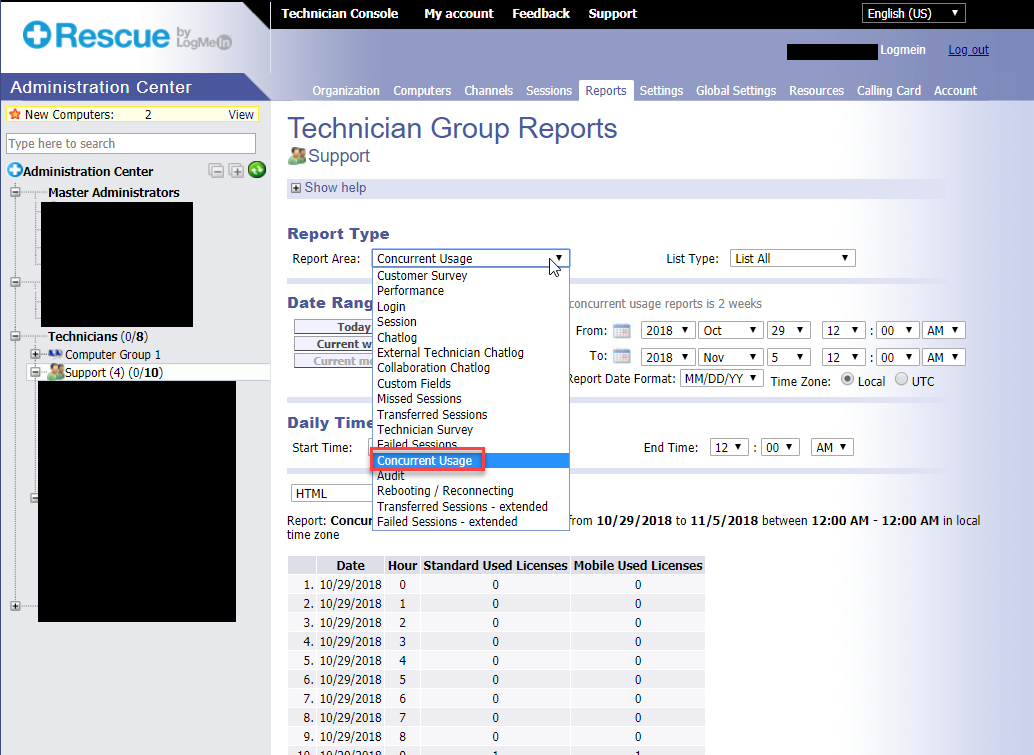The height and width of the screenshot is (755, 1034).
Task: Switch to the Settings tab
Action: [x=661, y=90]
